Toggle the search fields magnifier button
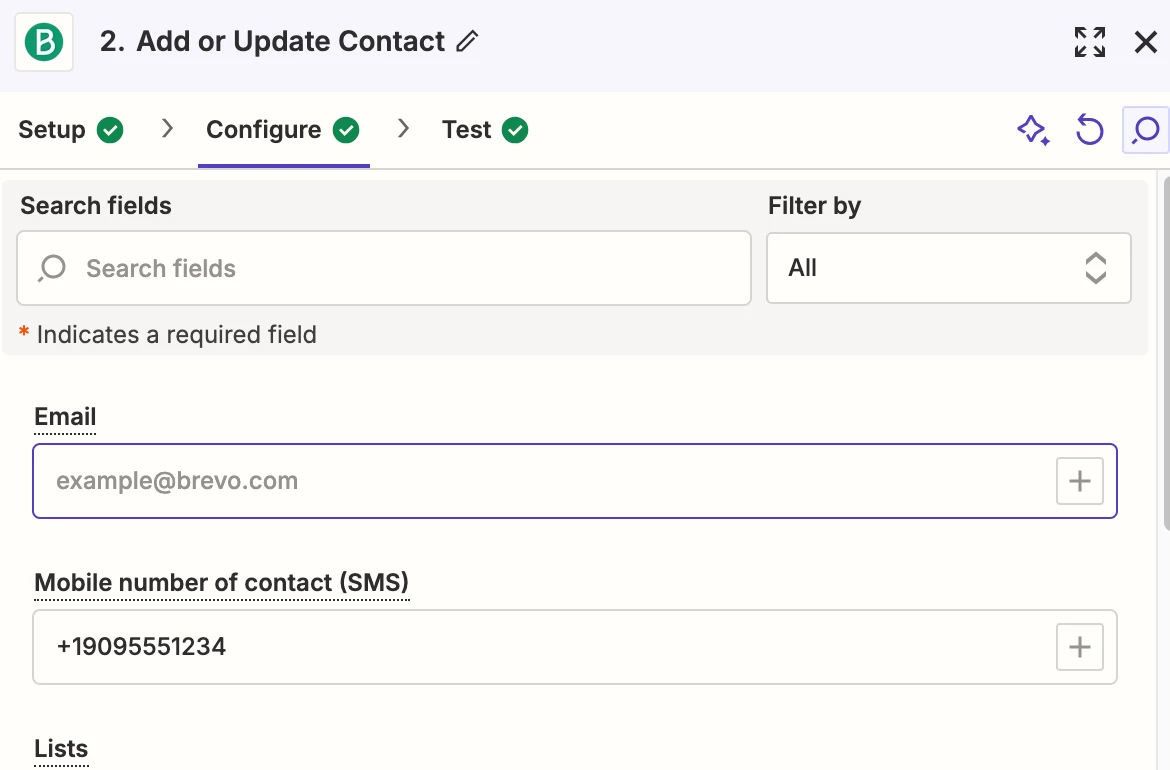1170x770 pixels. point(1145,130)
